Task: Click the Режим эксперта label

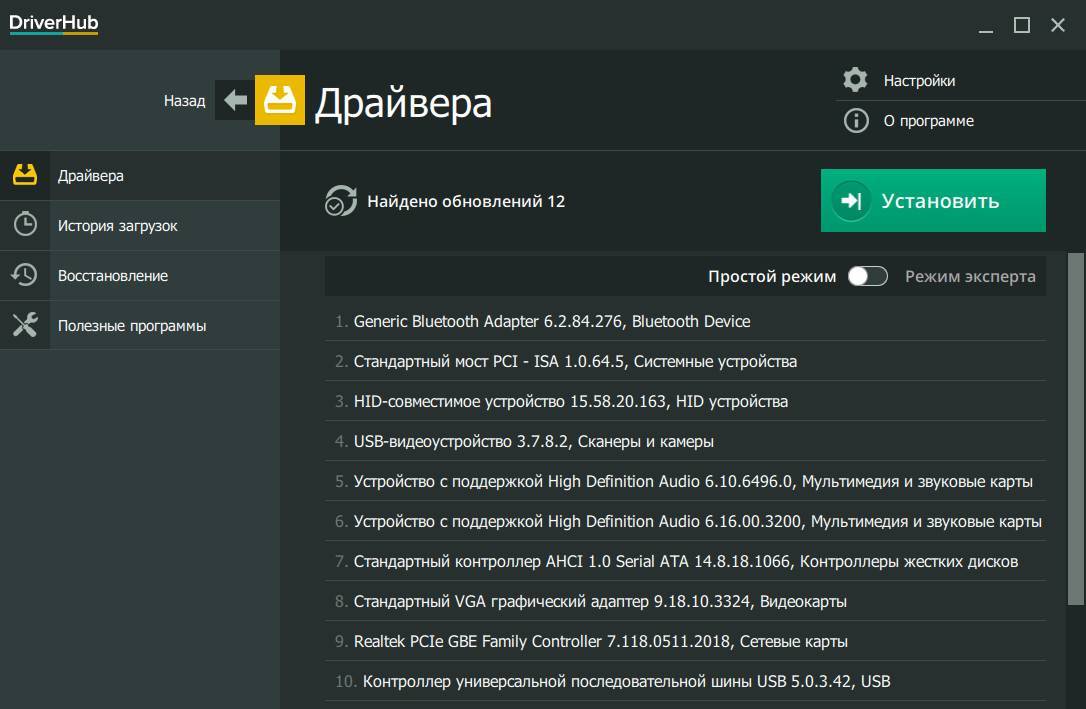Action: click(970, 277)
